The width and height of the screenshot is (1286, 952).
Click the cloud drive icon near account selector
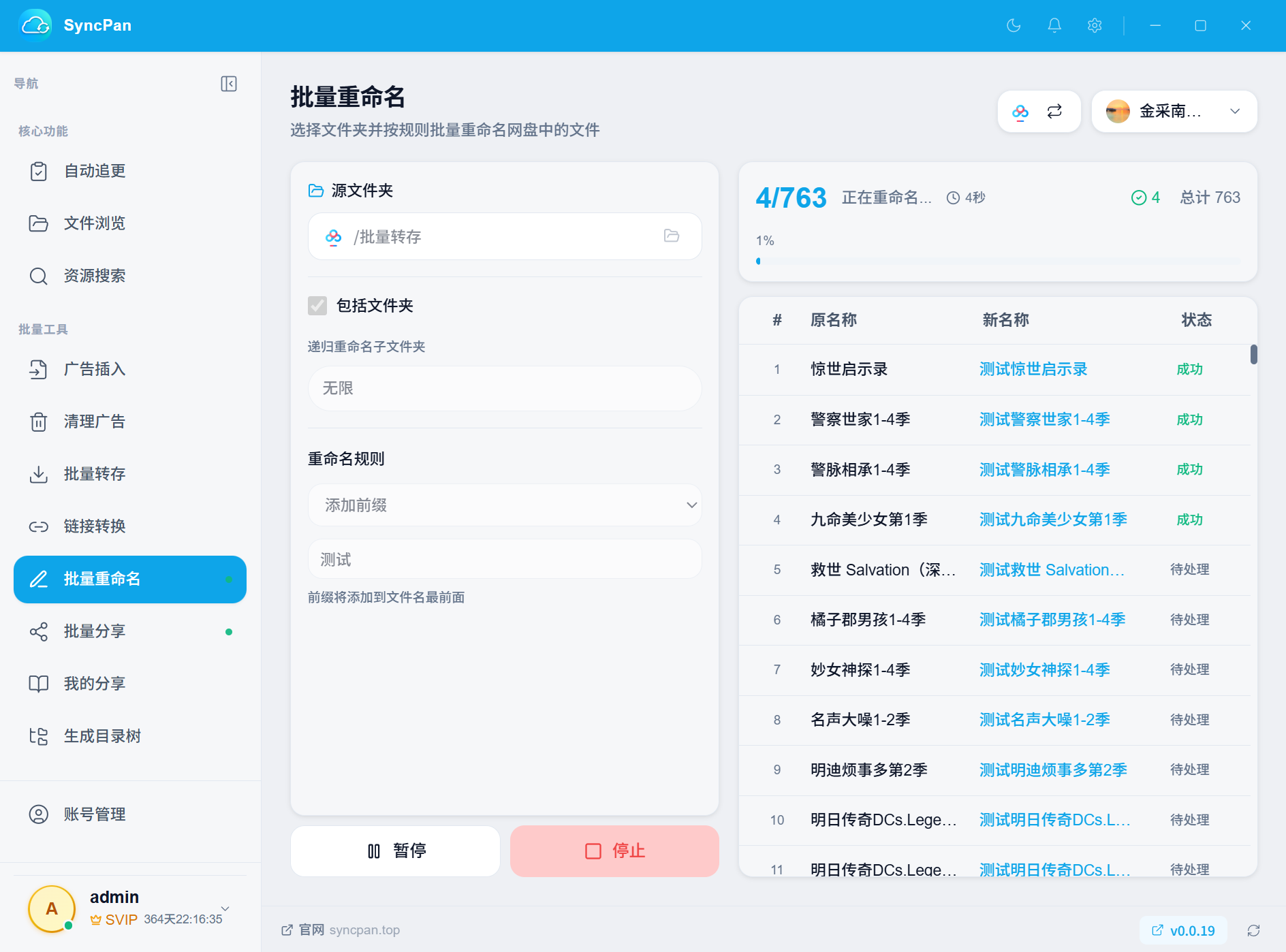[1020, 112]
